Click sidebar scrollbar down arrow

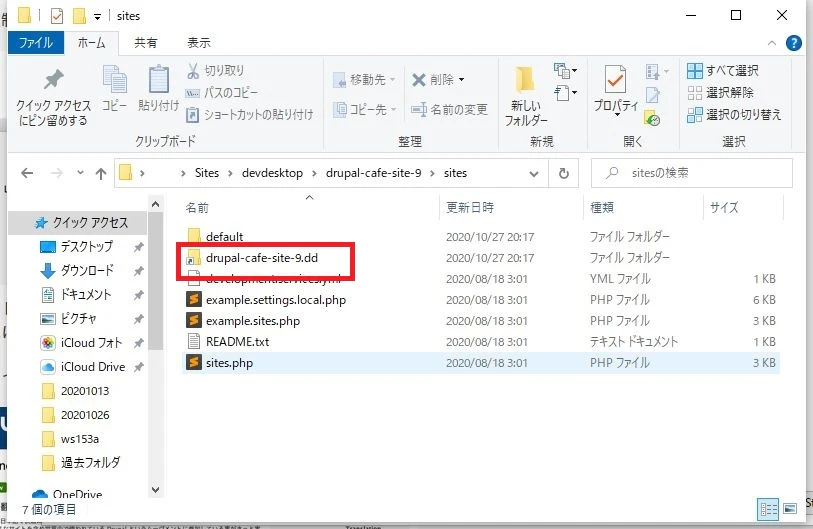coord(155,490)
